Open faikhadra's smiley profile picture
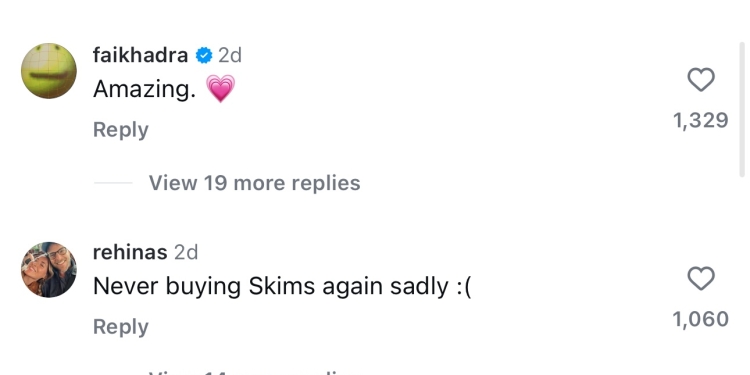The image size is (750, 375). pyautogui.click(x=49, y=71)
